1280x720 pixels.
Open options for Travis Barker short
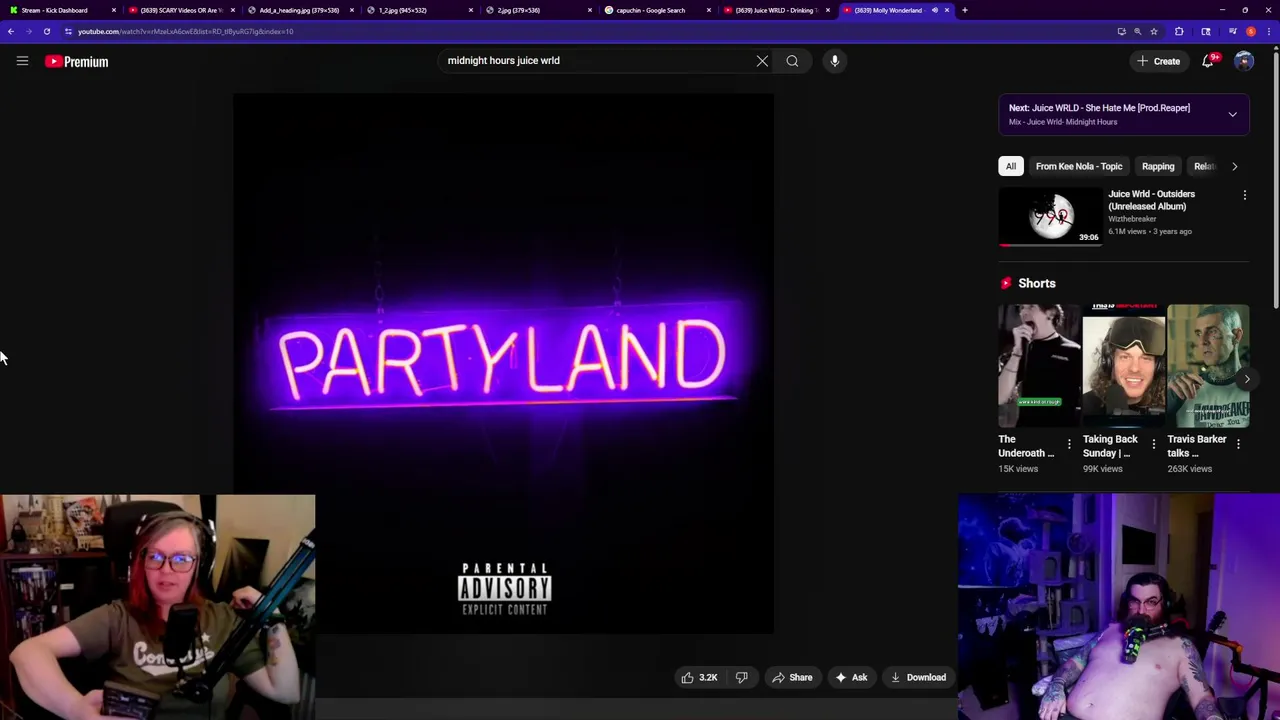(1238, 443)
